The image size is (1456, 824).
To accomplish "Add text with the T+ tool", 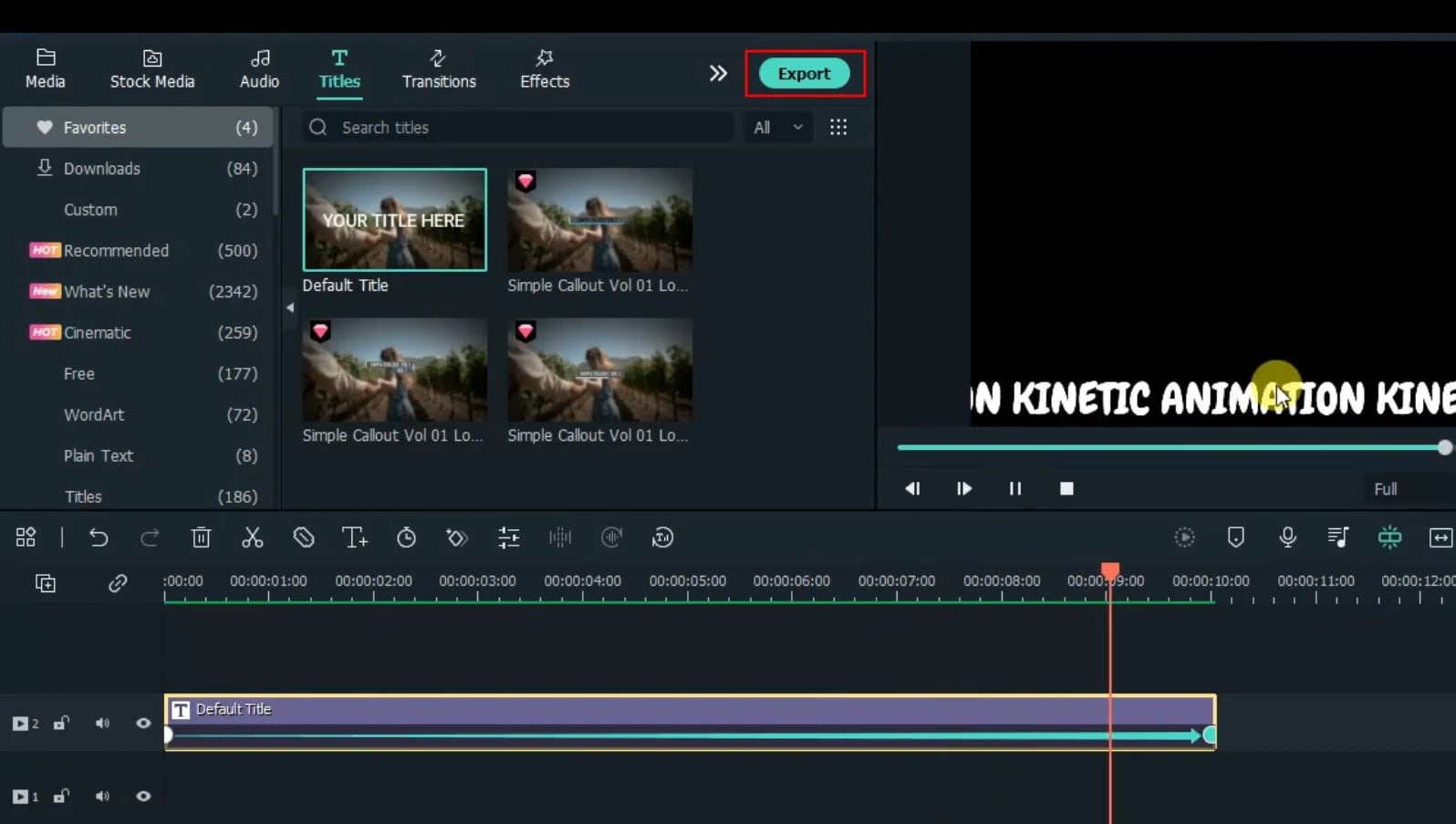I will click(x=355, y=537).
